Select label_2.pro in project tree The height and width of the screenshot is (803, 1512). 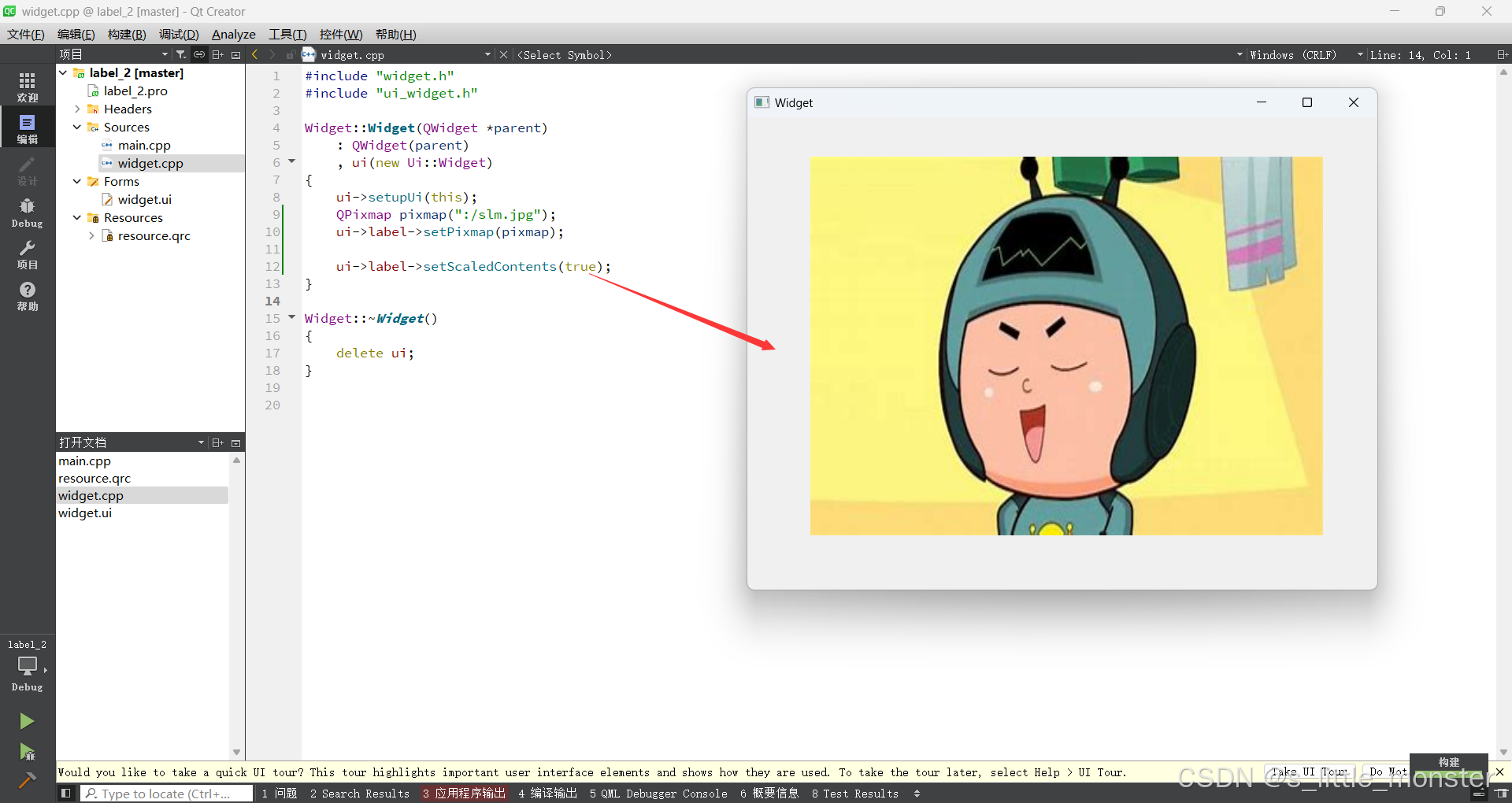click(135, 91)
